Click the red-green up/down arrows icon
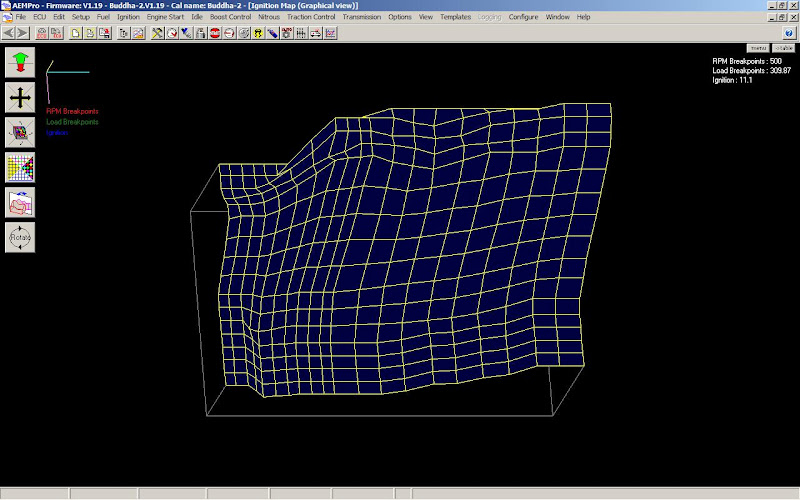The width and height of the screenshot is (800, 500). point(20,62)
